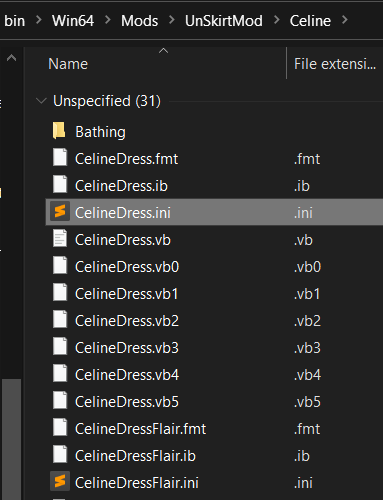
Task: Select CelineDress.vb0 file name
Action: coord(127,267)
